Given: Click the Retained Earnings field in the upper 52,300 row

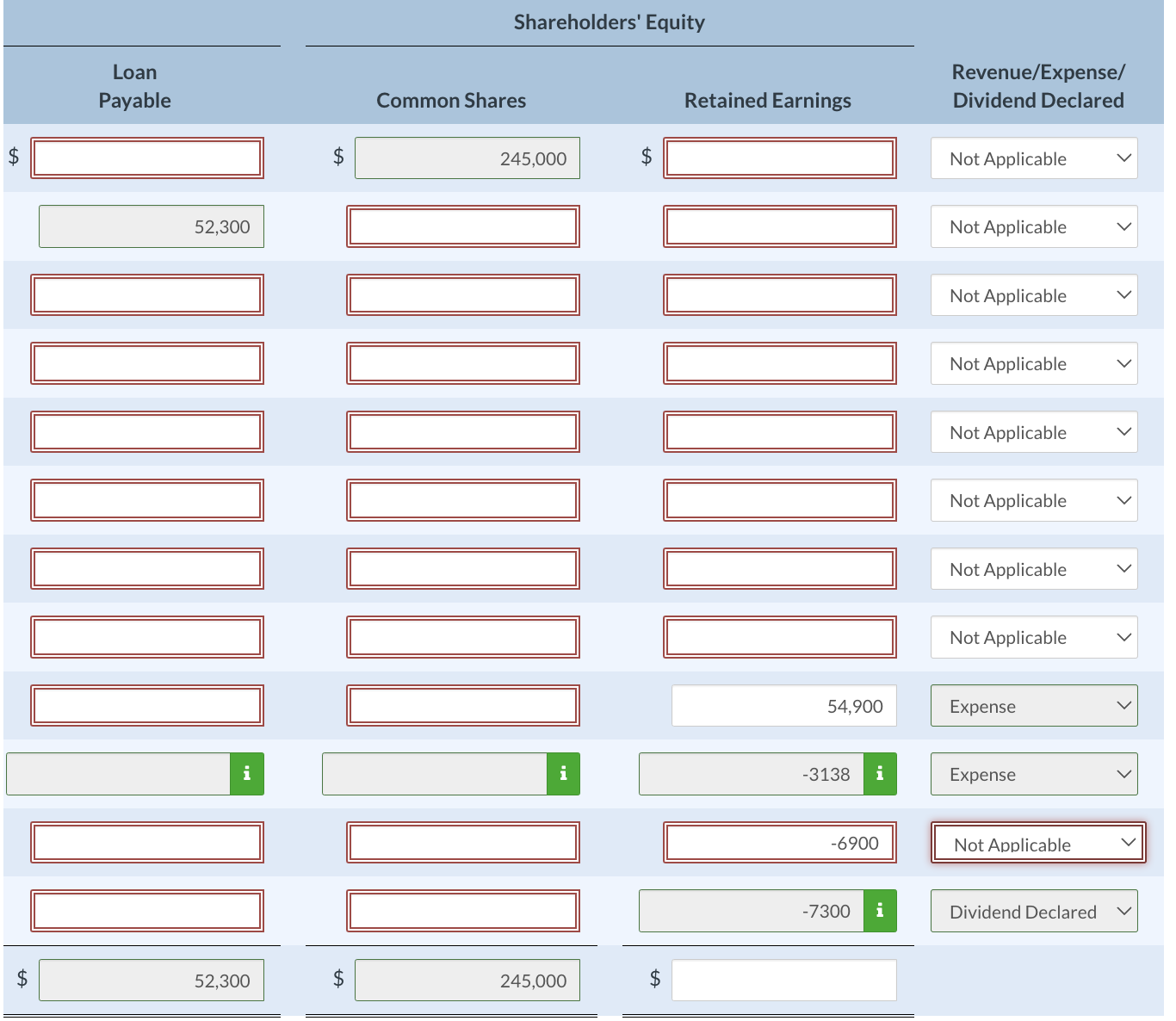Looking at the screenshot, I should tap(780, 226).
